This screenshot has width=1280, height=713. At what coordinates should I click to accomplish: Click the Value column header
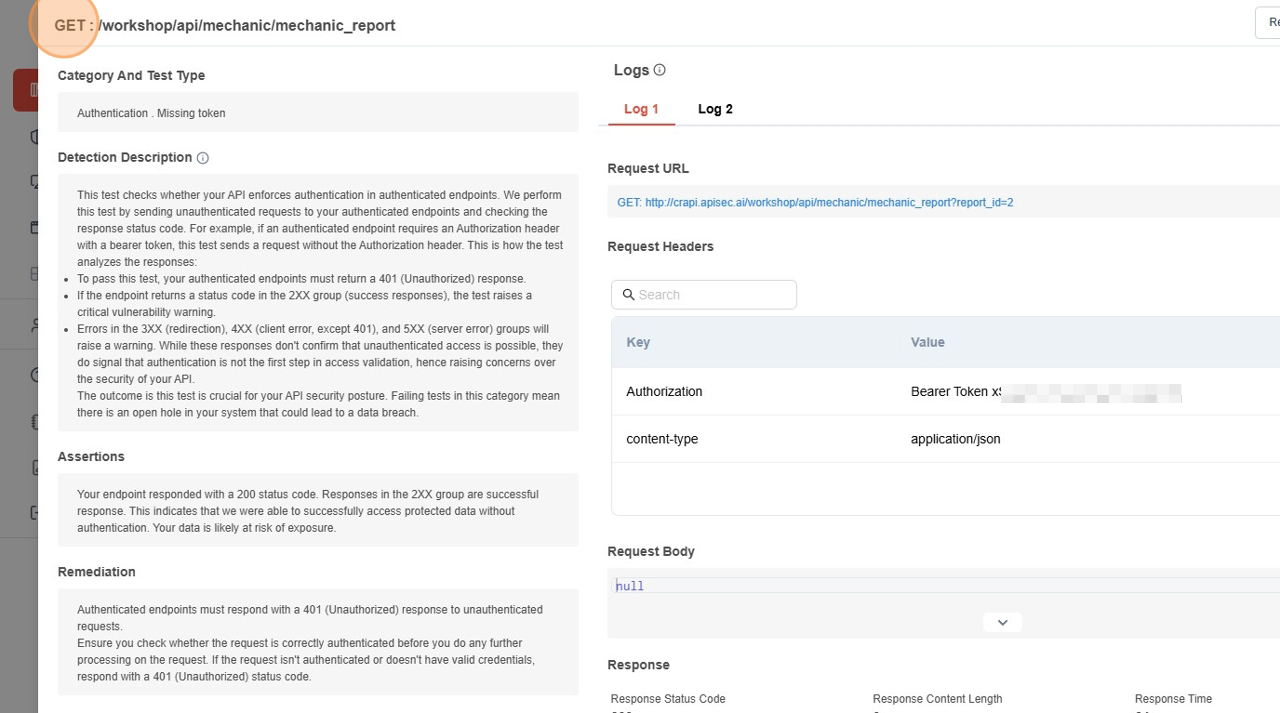coord(927,342)
